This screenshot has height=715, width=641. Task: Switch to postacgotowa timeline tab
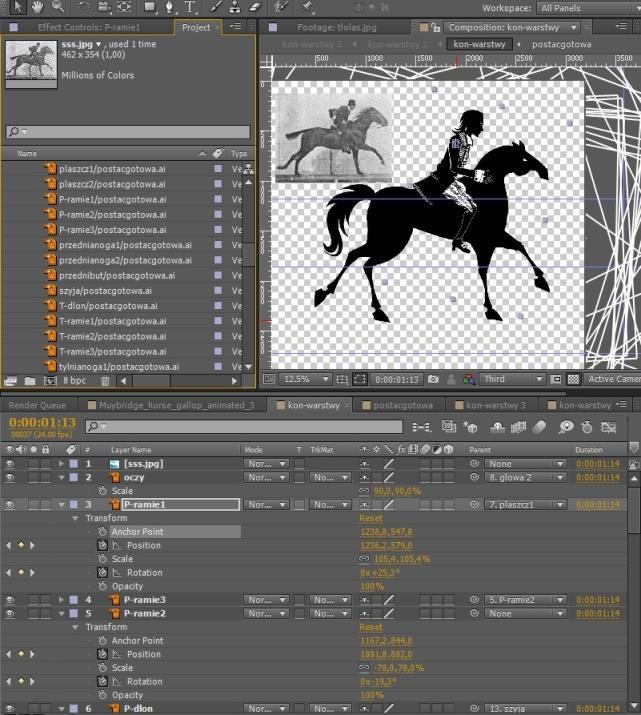pyautogui.click(x=403, y=405)
